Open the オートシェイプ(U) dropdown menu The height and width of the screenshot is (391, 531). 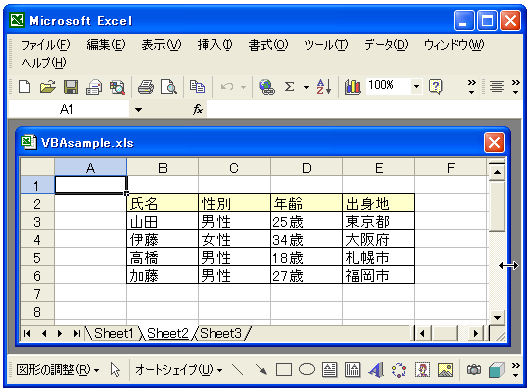tap(178, 370)
